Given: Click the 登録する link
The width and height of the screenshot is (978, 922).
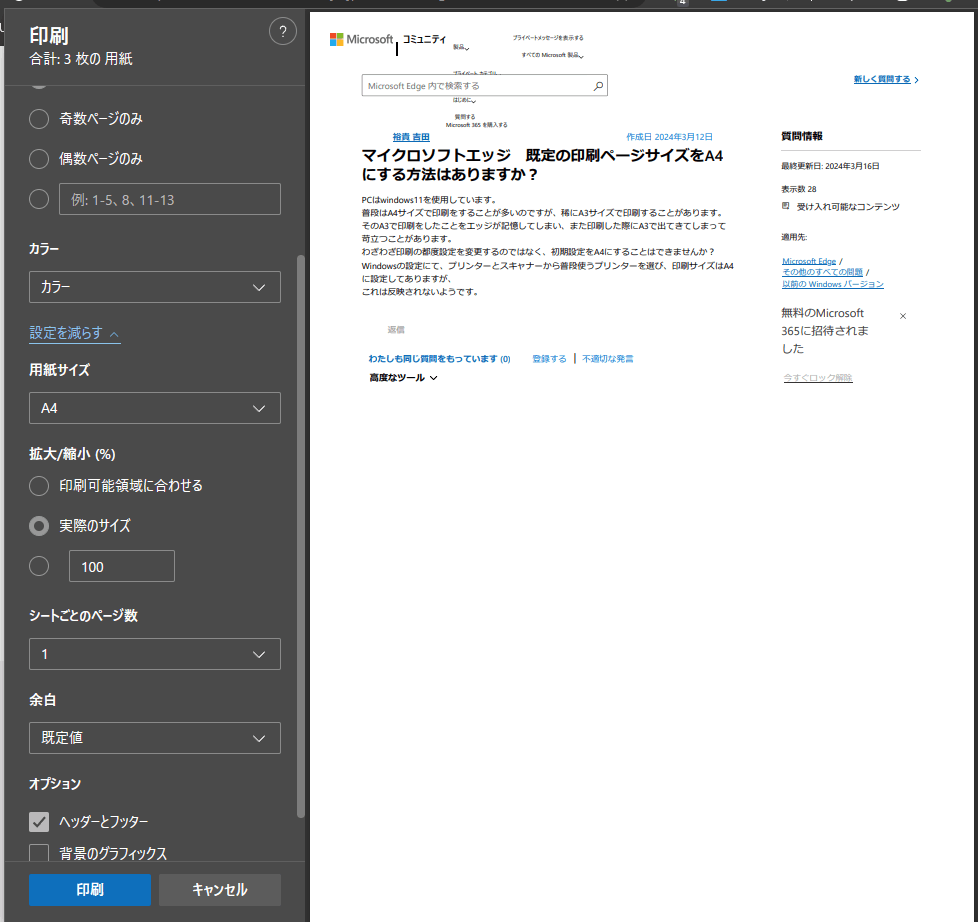Looking at the screenshot, I should [x=550, y=359].
